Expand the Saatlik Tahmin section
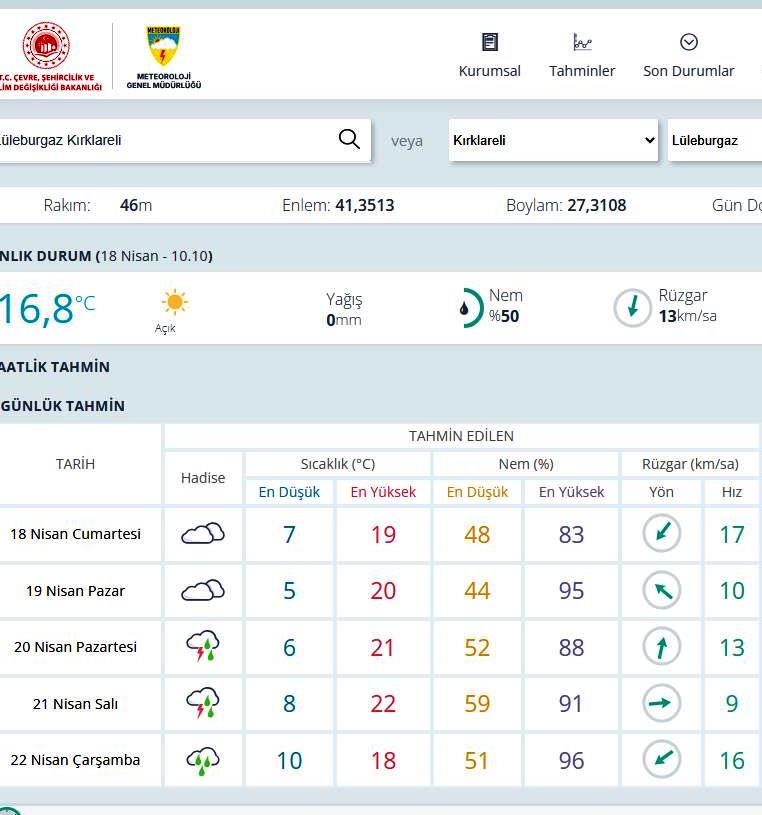This screenshot has width=762, height=815. (x=56, y=367)
